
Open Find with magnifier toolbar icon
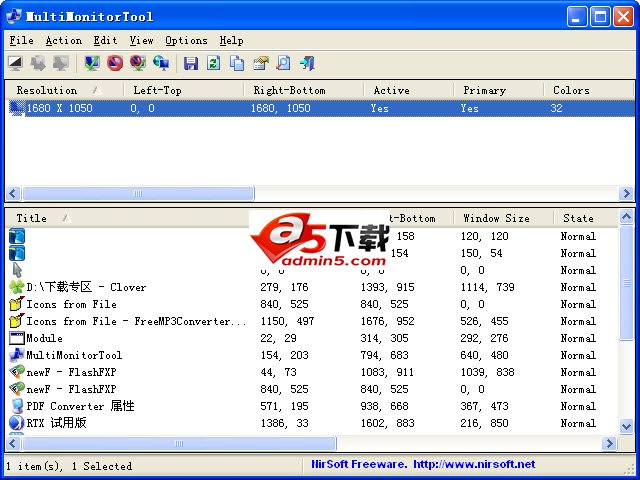283,63
